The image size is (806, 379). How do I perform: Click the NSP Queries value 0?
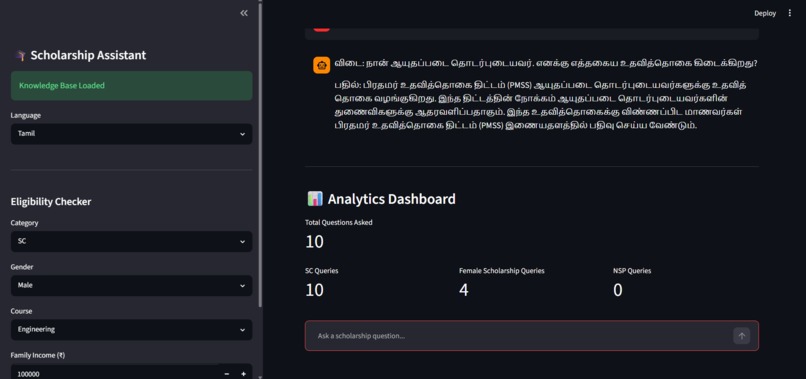point(617,290)
